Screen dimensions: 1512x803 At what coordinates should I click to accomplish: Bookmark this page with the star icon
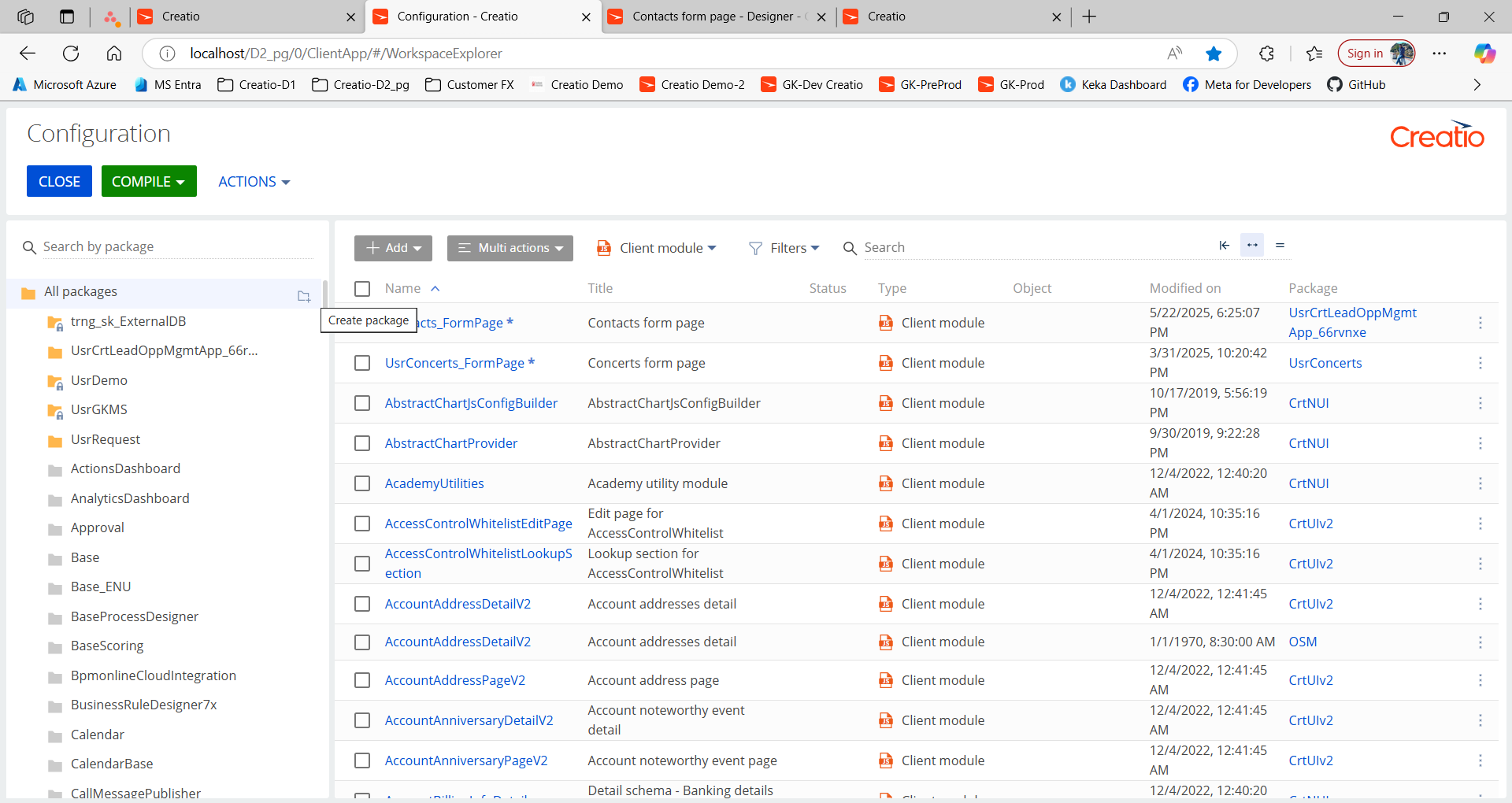pos(1214,54)
